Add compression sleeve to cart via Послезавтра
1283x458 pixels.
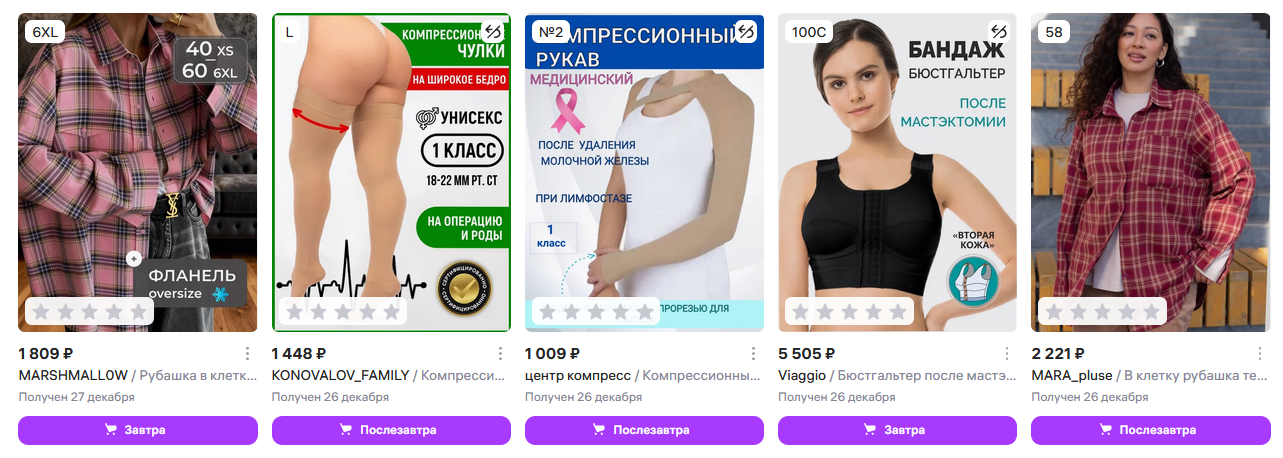pos(644,430)
